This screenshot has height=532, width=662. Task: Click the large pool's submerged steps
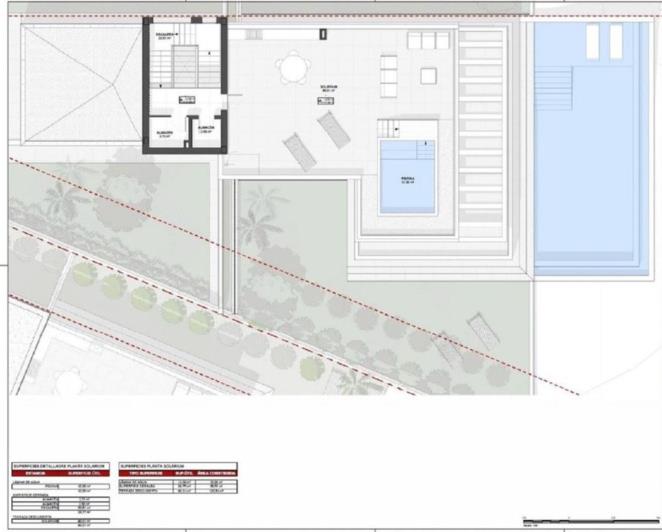(553, 88)
